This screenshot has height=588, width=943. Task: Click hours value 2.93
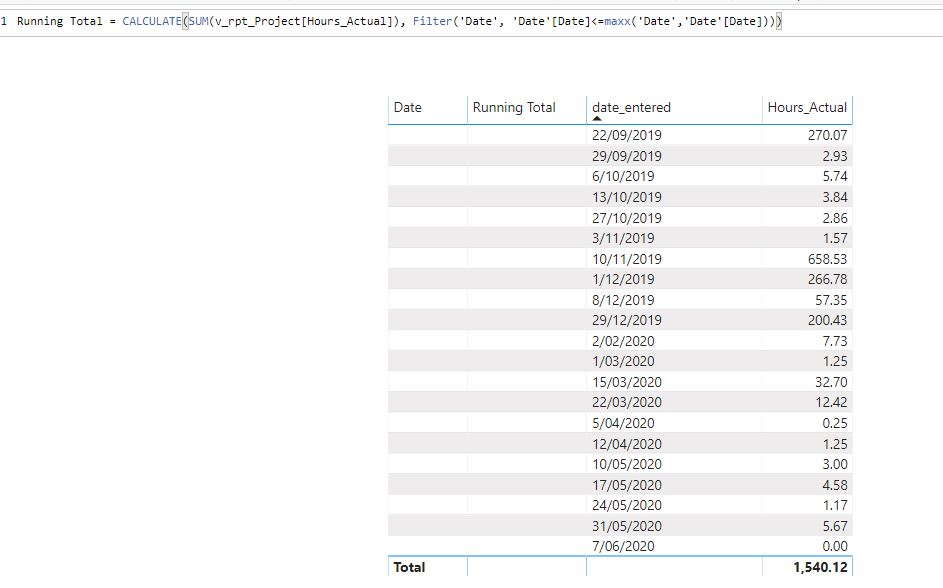(x=835, y=156)
